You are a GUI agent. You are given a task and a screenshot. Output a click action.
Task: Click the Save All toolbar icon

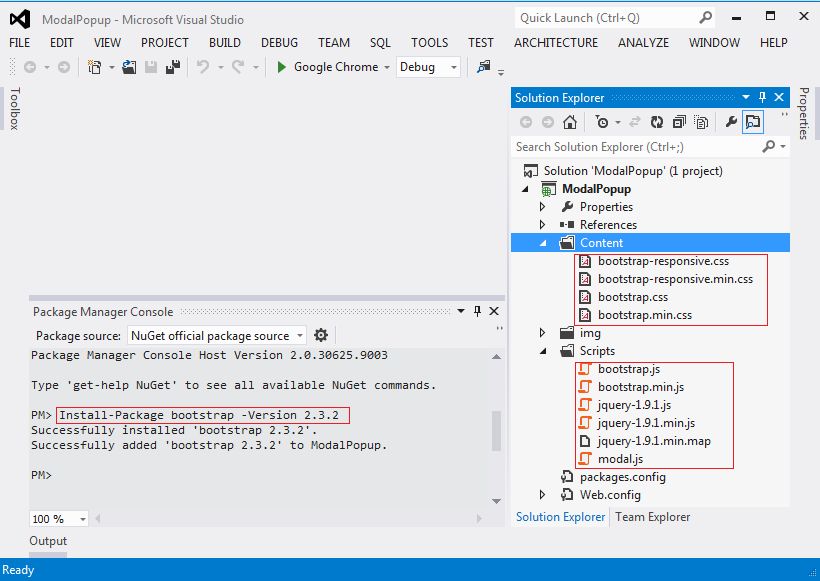pos(173,67)
